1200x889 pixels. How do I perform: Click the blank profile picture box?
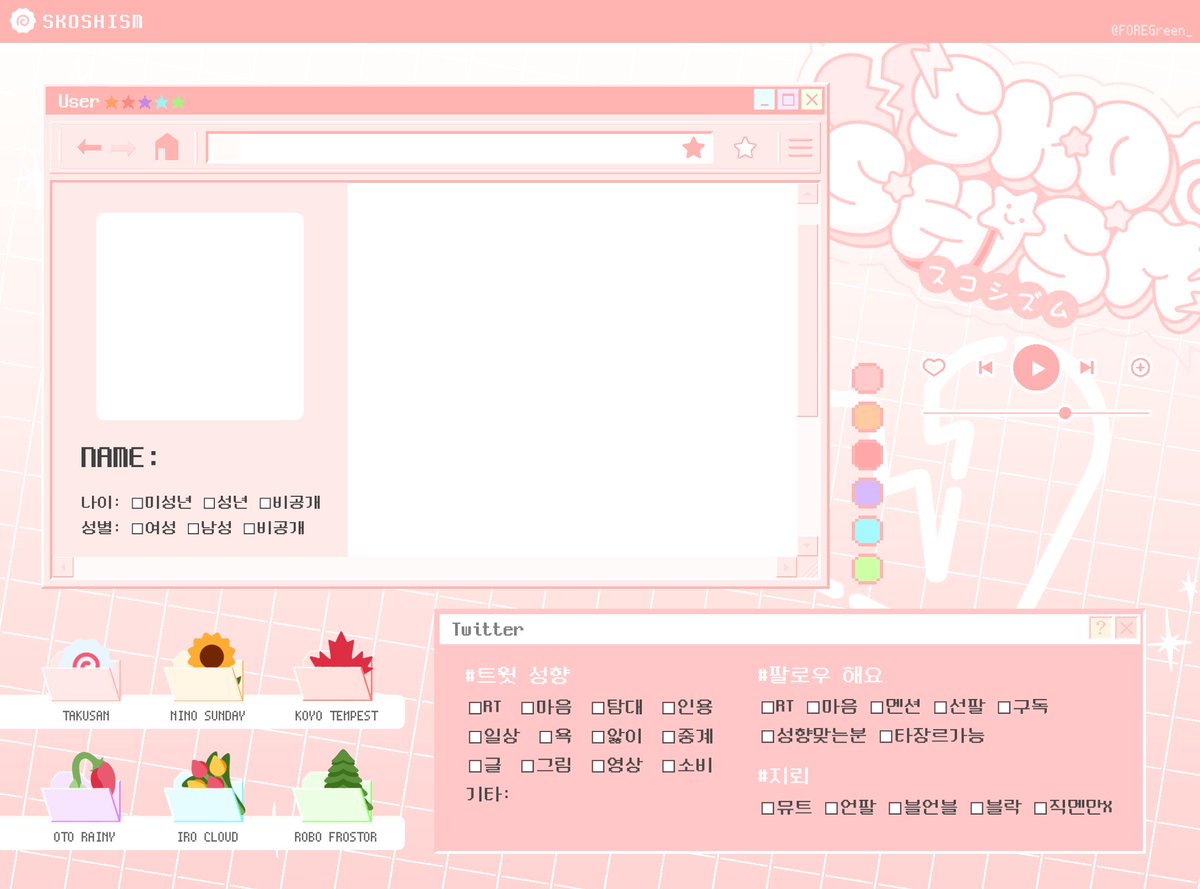point(200,316)
